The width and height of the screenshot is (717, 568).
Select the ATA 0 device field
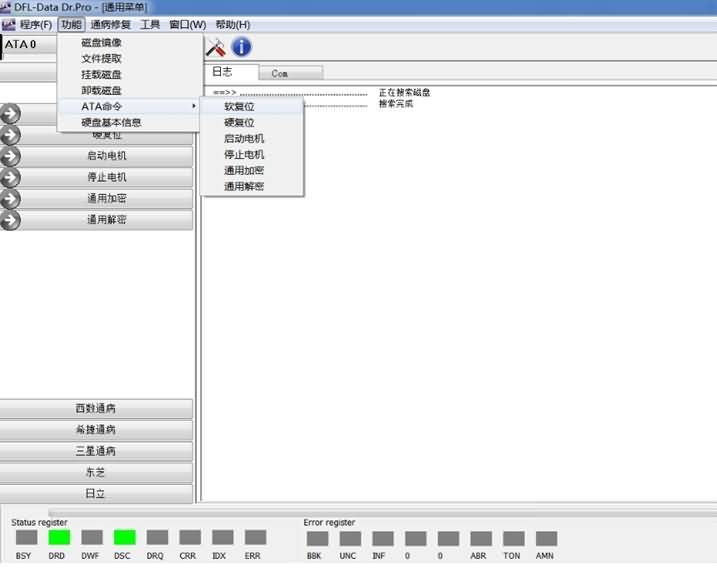[x=28, y=45]
